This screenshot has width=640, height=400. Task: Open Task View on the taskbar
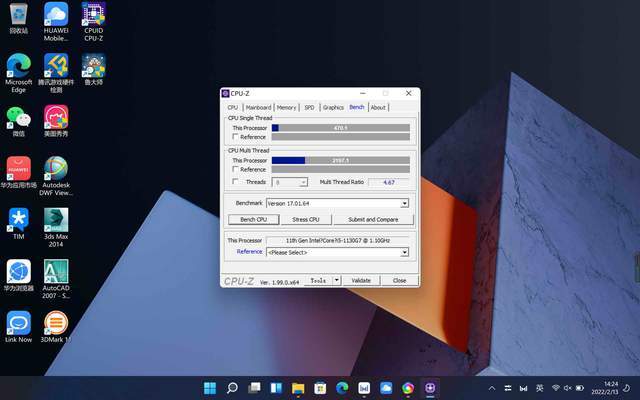[254, 388]
